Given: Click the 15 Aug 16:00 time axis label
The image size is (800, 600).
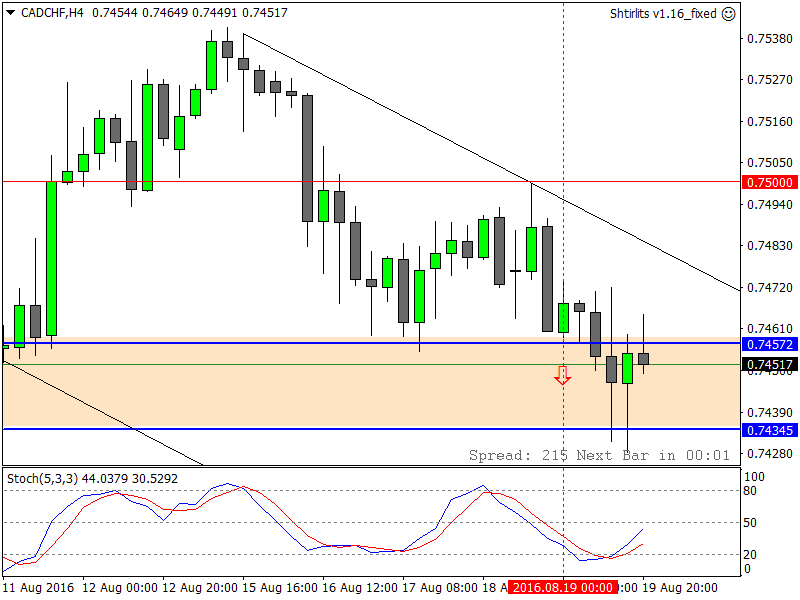Looking at the screenshot, I should [x=280, y=587].
